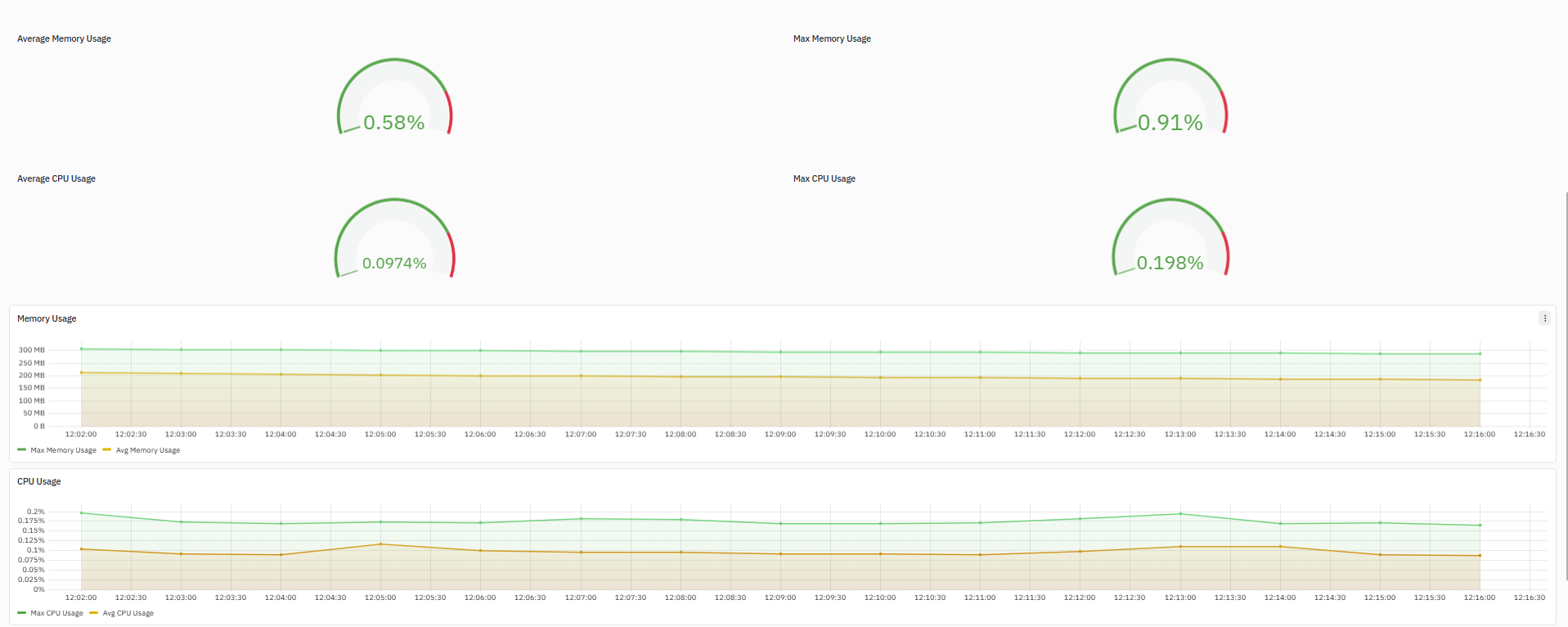Click the Average Memory Usage gauge title
The width and height of the screenshot is (1568, 627).
pyautogui.click(x=64, y=38)
